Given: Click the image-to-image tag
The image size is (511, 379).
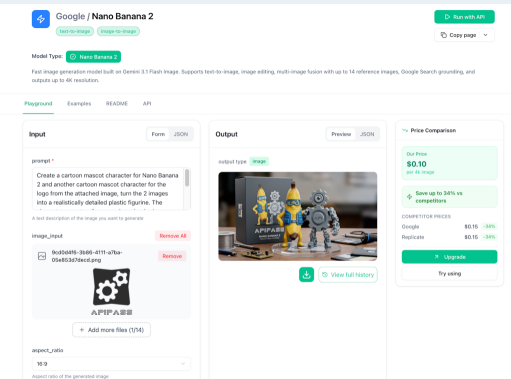Looking at the screenshot, I should [118, 31].
